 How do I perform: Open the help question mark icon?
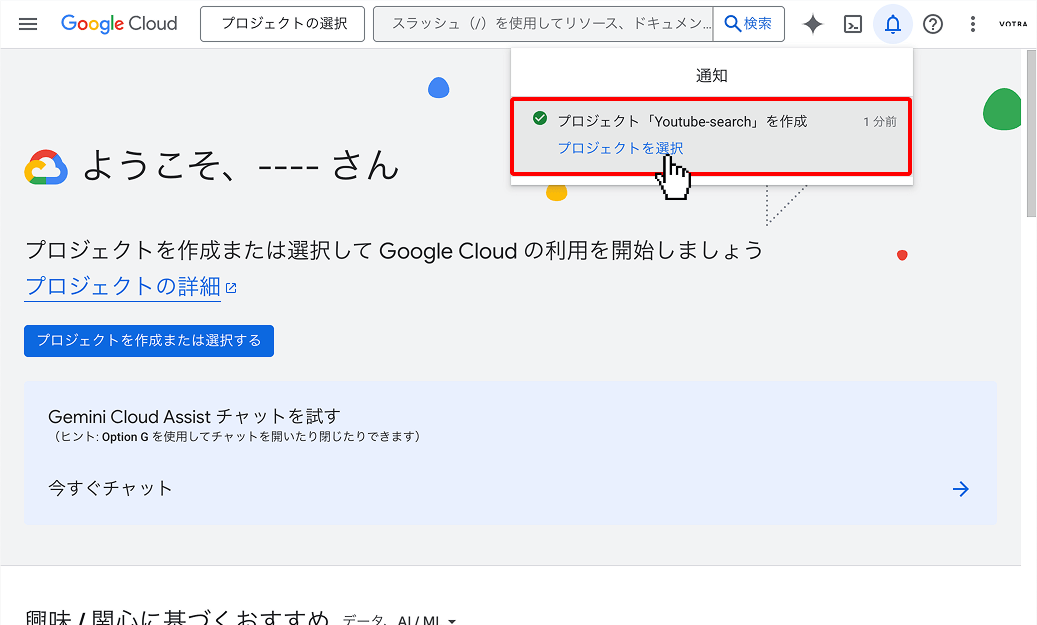pos(933,24)
